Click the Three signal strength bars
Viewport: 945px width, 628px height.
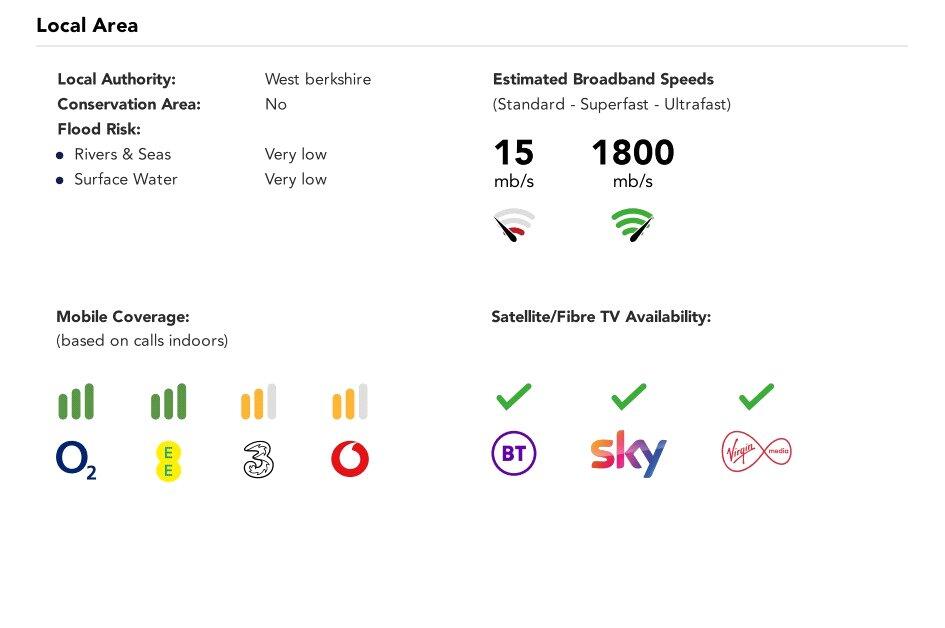pos(258,402)
